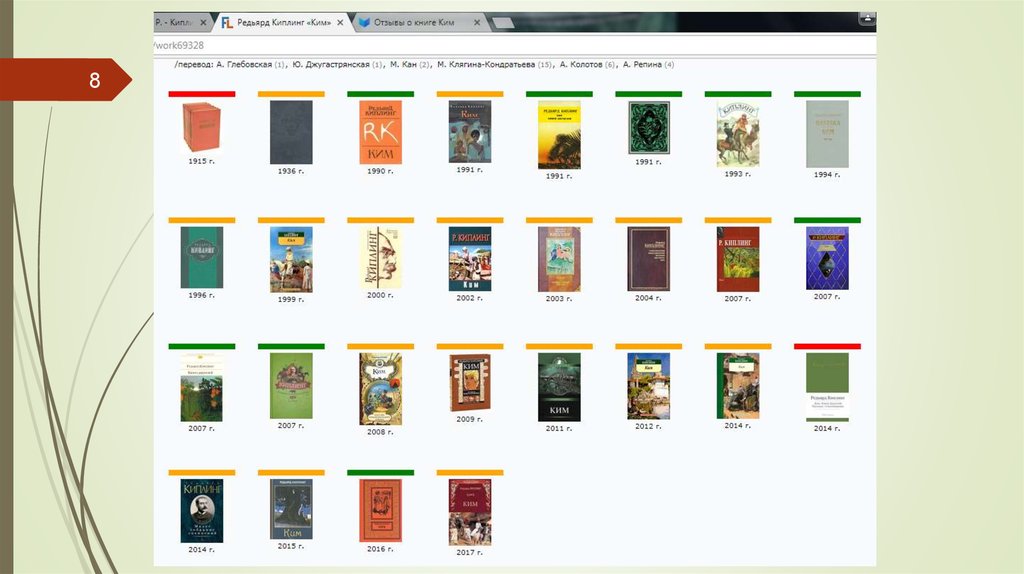Click the '2017 г.' year label

tap(470, 552)
